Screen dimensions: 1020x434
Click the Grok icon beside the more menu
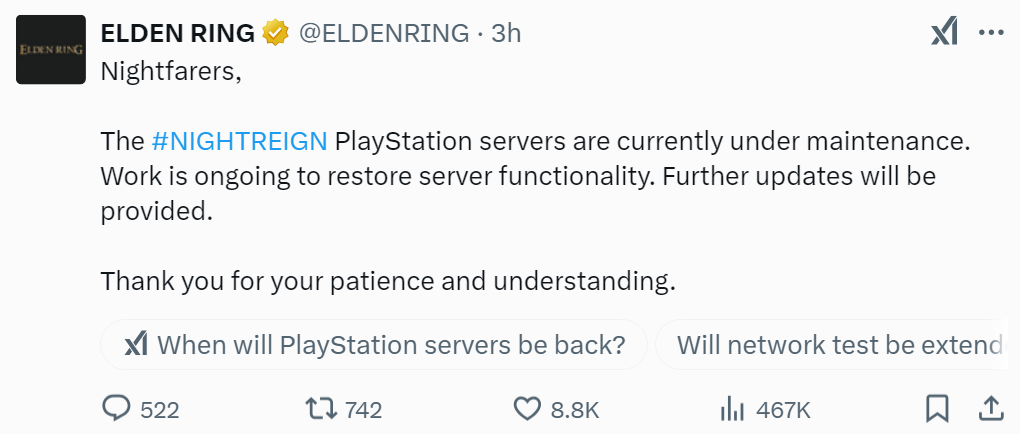(943, 33)
